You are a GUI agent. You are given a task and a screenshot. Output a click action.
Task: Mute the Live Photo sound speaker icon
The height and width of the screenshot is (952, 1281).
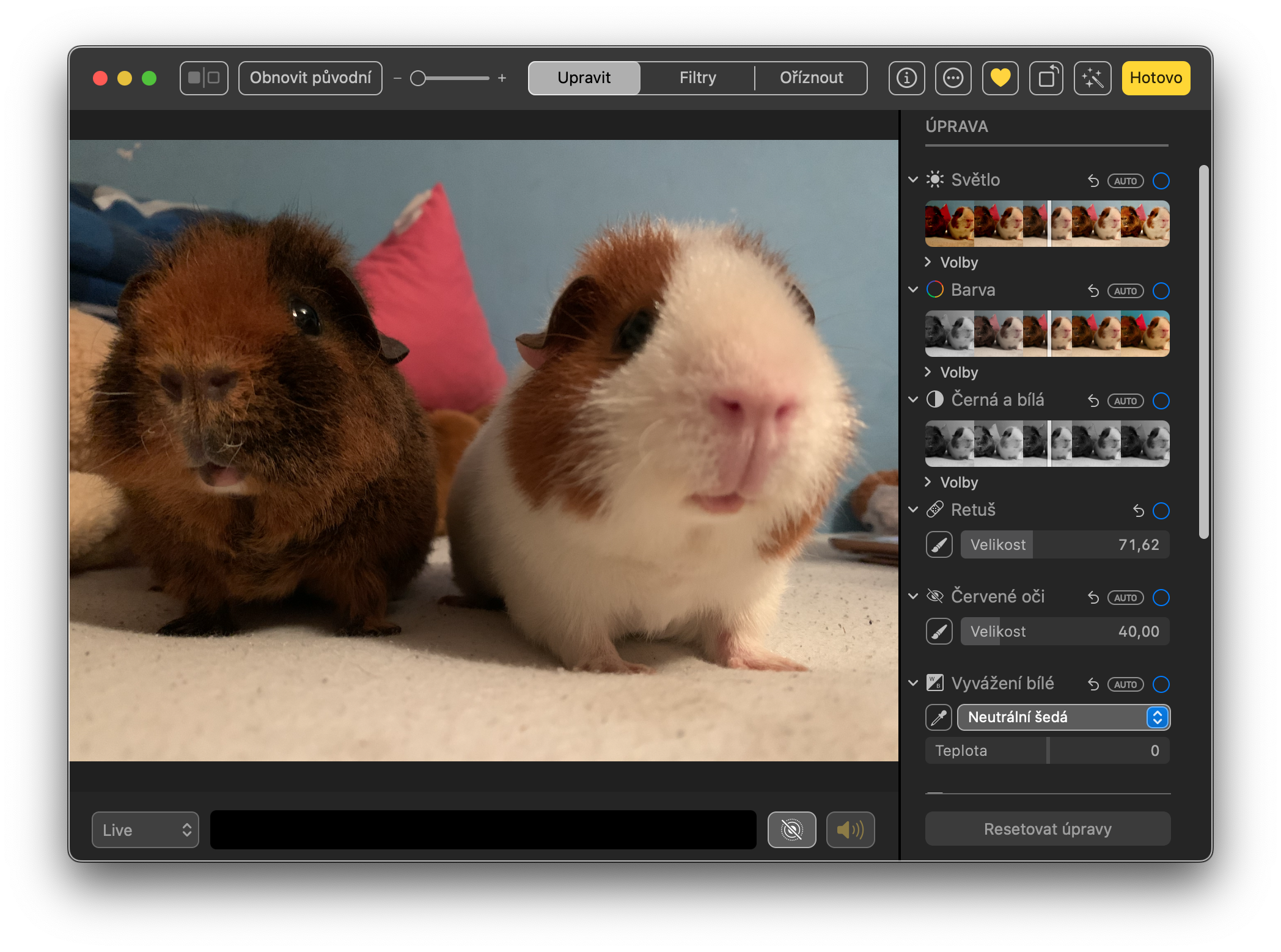pos(851,830)
